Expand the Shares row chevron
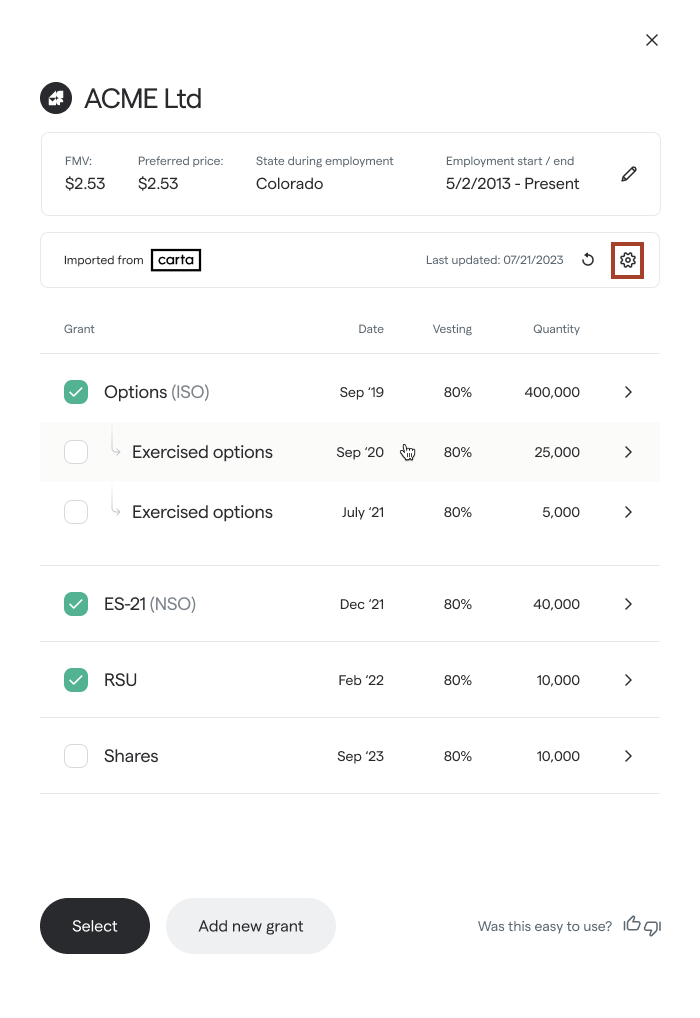The width and height of the screenshot is (700, 1018). point(628,756)
